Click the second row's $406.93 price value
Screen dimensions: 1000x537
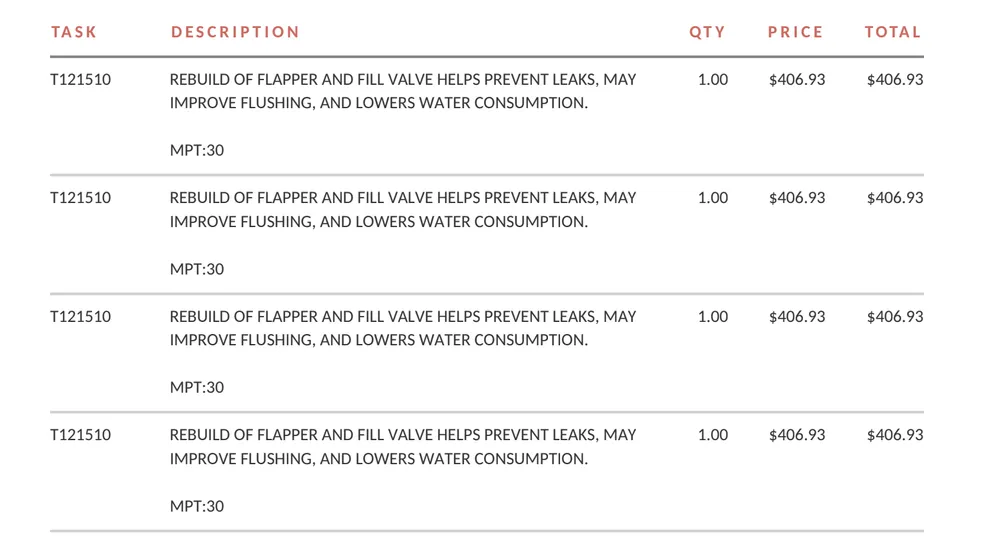pyautogui.click(x=797, y=198)
